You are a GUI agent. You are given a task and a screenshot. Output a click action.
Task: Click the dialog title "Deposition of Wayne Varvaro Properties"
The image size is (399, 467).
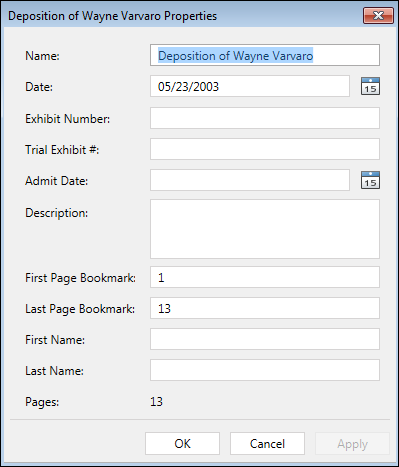pos(112,16)
